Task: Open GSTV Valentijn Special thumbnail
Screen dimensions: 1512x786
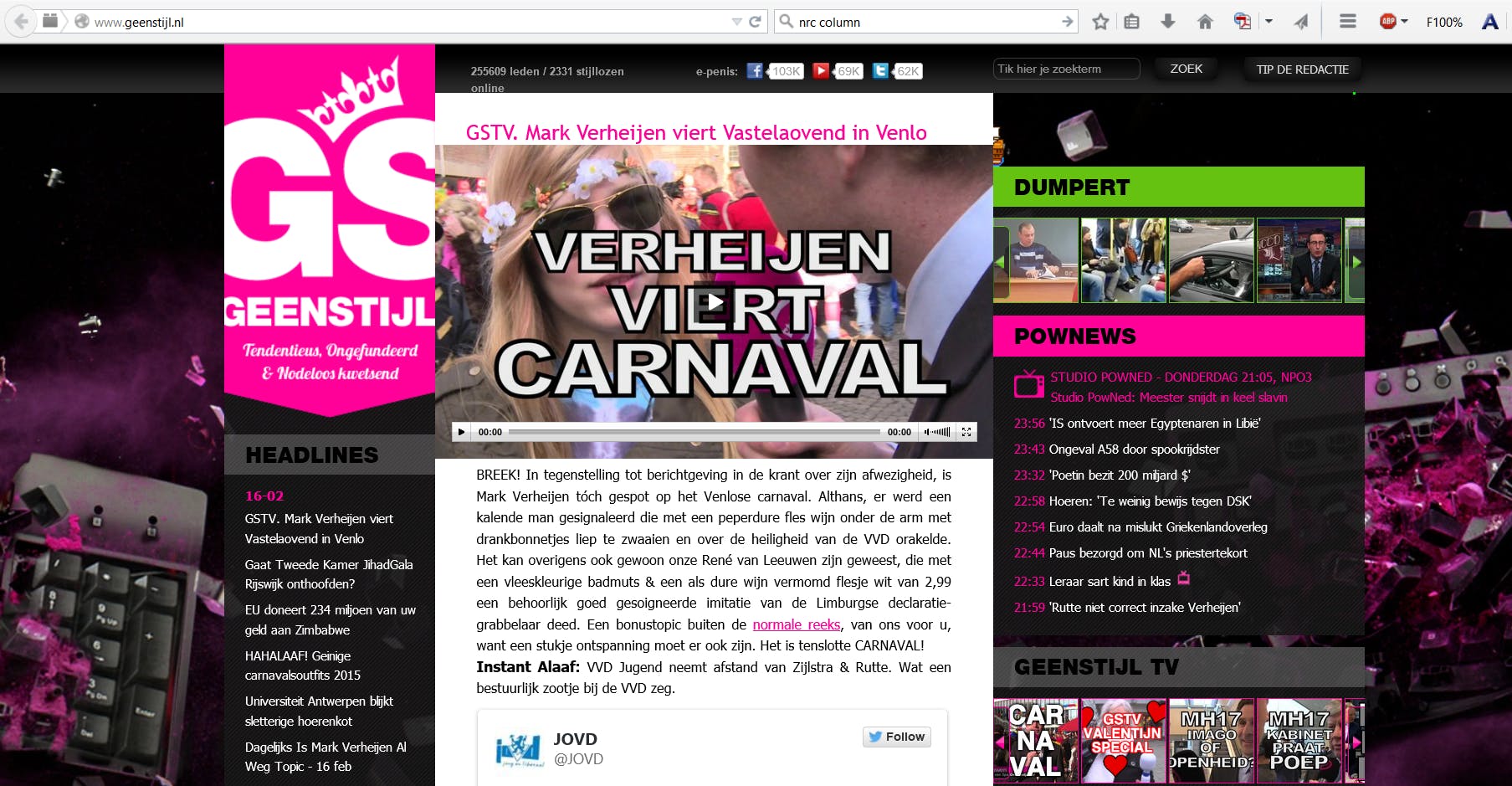Action: [x=1123, y=741]
